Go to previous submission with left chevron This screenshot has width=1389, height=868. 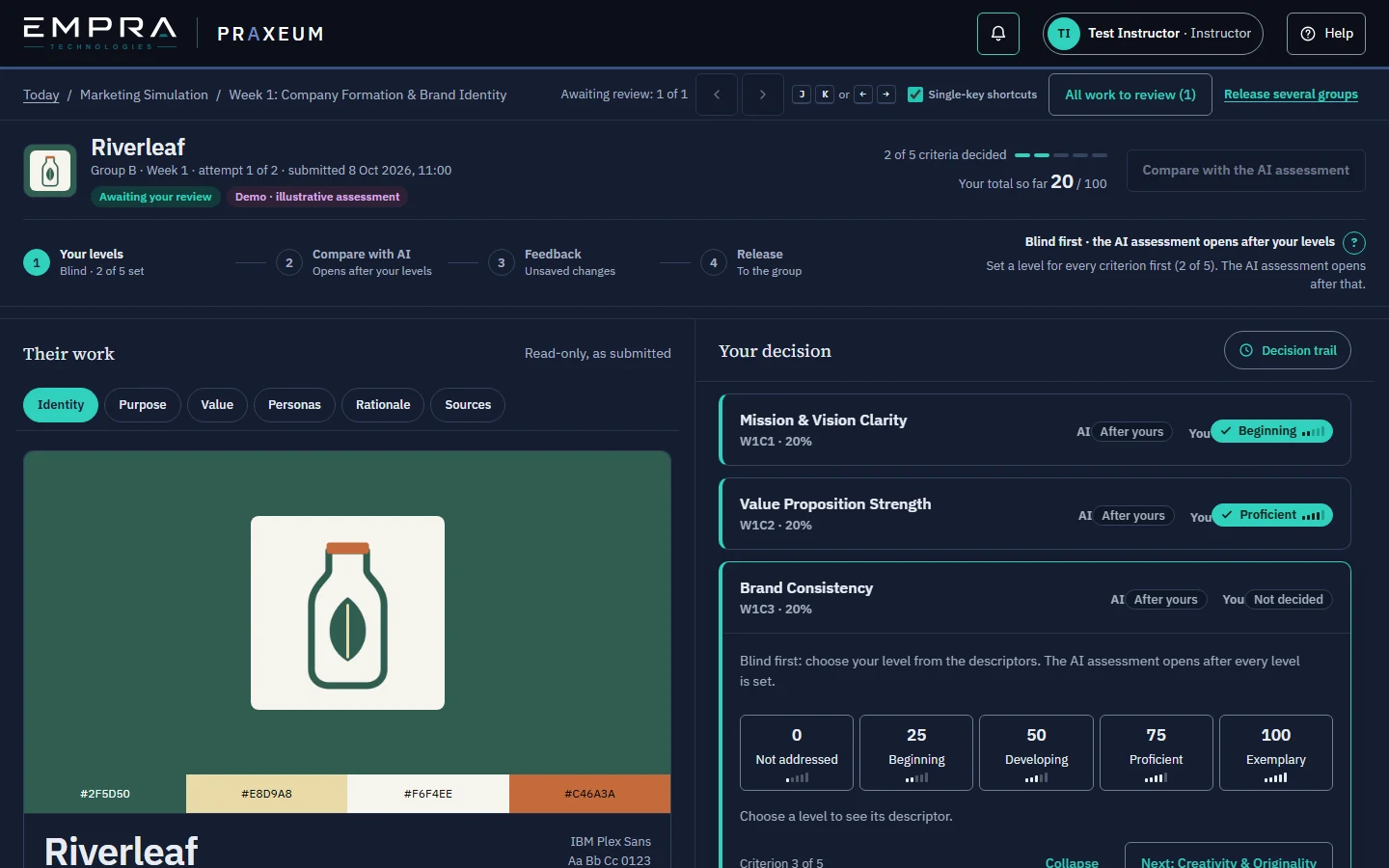coord(717,95)
